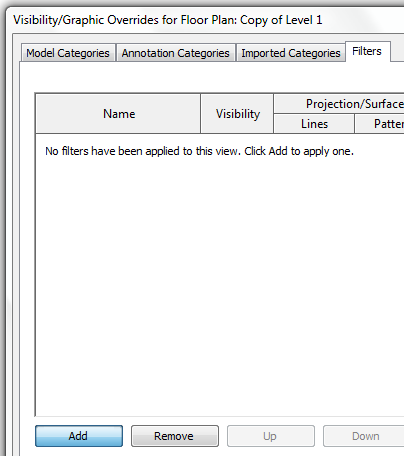Viewport: 404px width, 456px height.
Task: Click empty white space in the filters list
Action: [x=220, y=283]
